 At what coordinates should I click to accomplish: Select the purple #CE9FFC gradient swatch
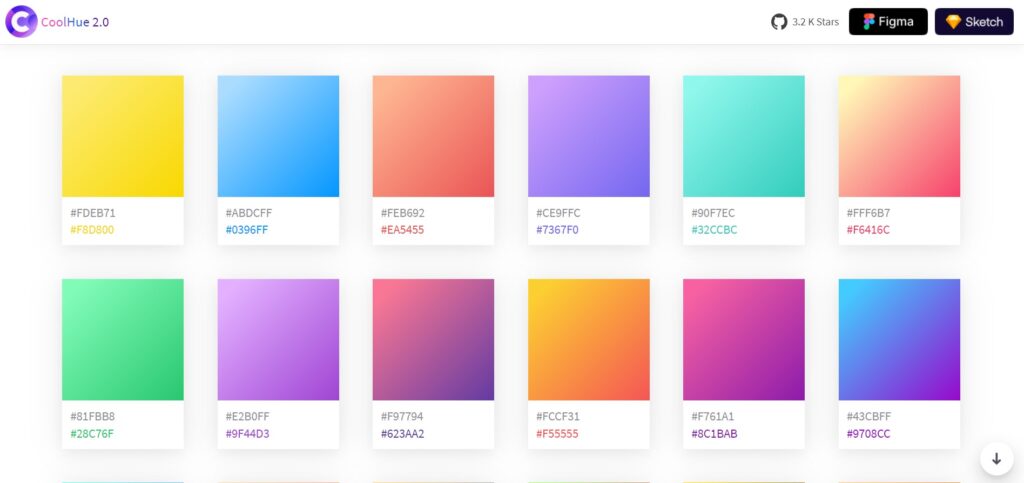coord(588,136)
